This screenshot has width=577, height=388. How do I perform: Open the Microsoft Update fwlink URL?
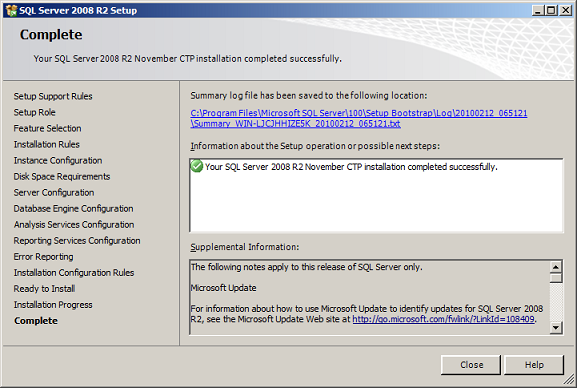coord(443,319)
